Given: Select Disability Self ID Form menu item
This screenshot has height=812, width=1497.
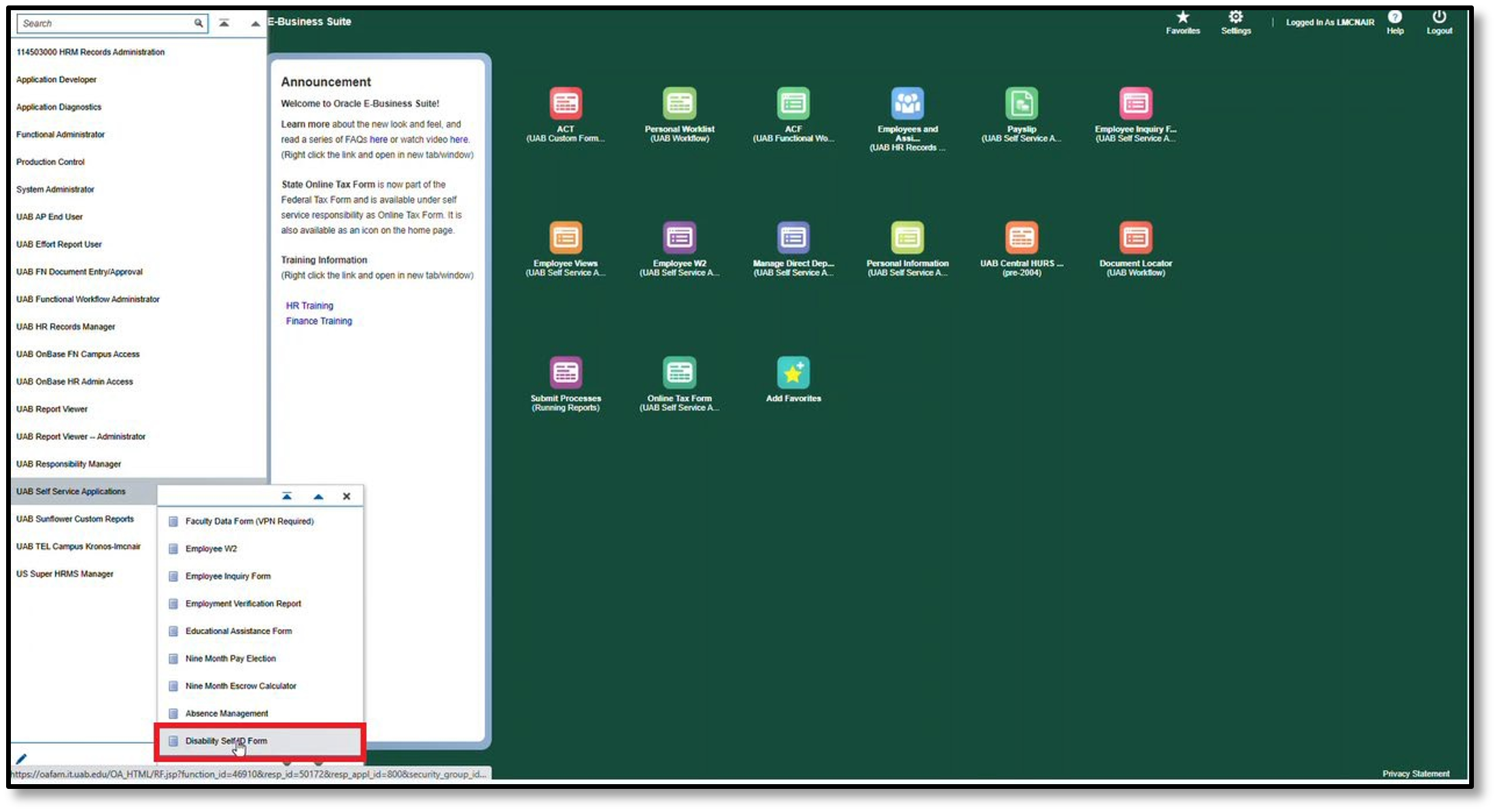Looking at the screenshot, I should pyautogui.click(x=226, y=741).
